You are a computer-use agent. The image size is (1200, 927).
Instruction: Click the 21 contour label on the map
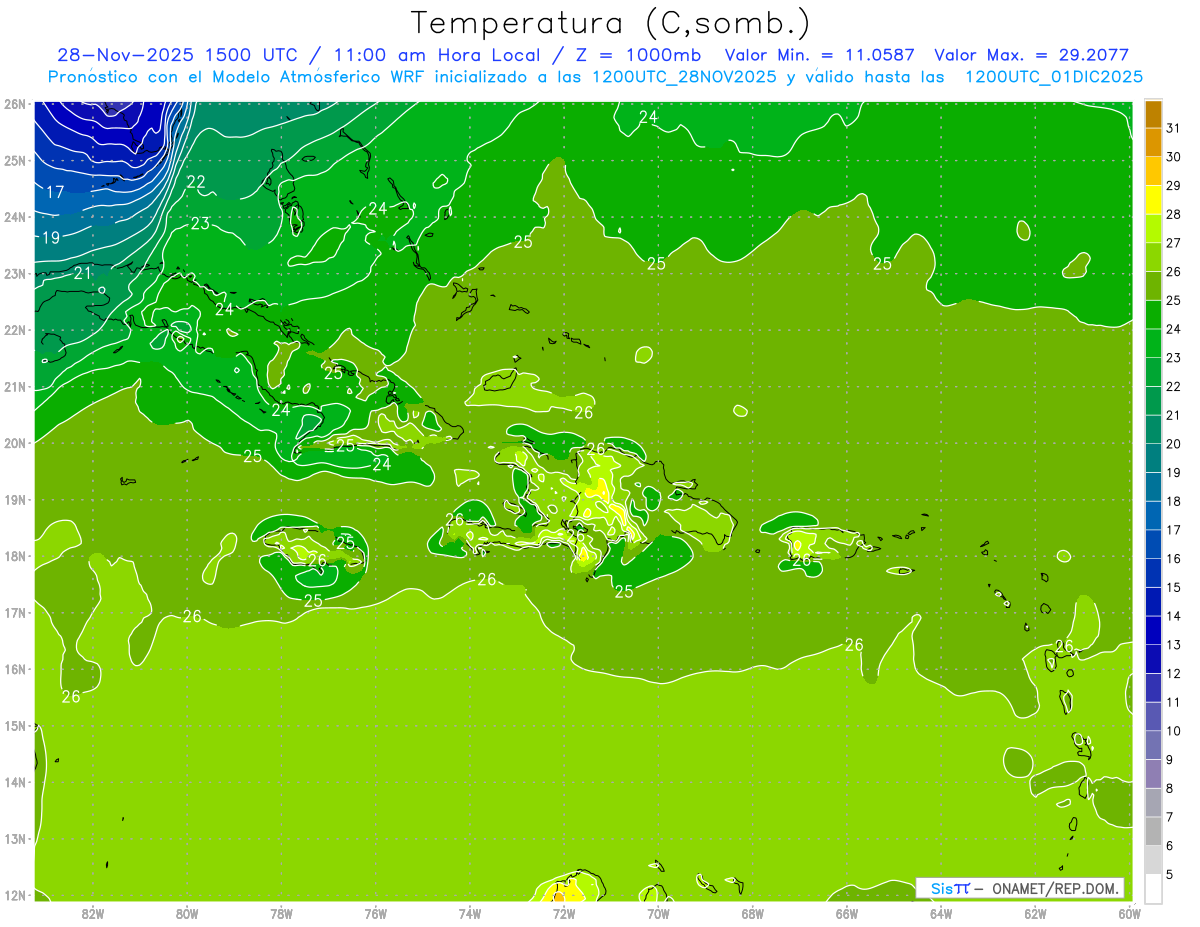pyautogui.click(x=83, y=272)
